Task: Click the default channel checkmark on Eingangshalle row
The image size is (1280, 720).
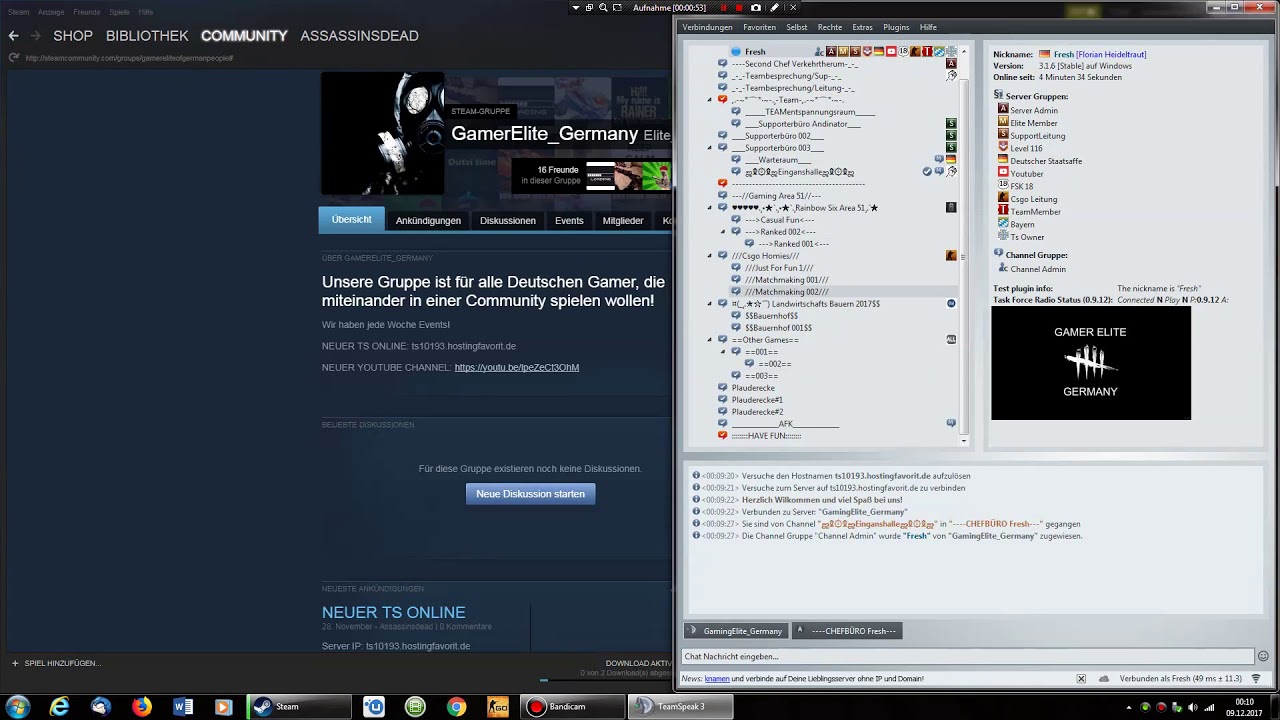Action: coord(927,171)
